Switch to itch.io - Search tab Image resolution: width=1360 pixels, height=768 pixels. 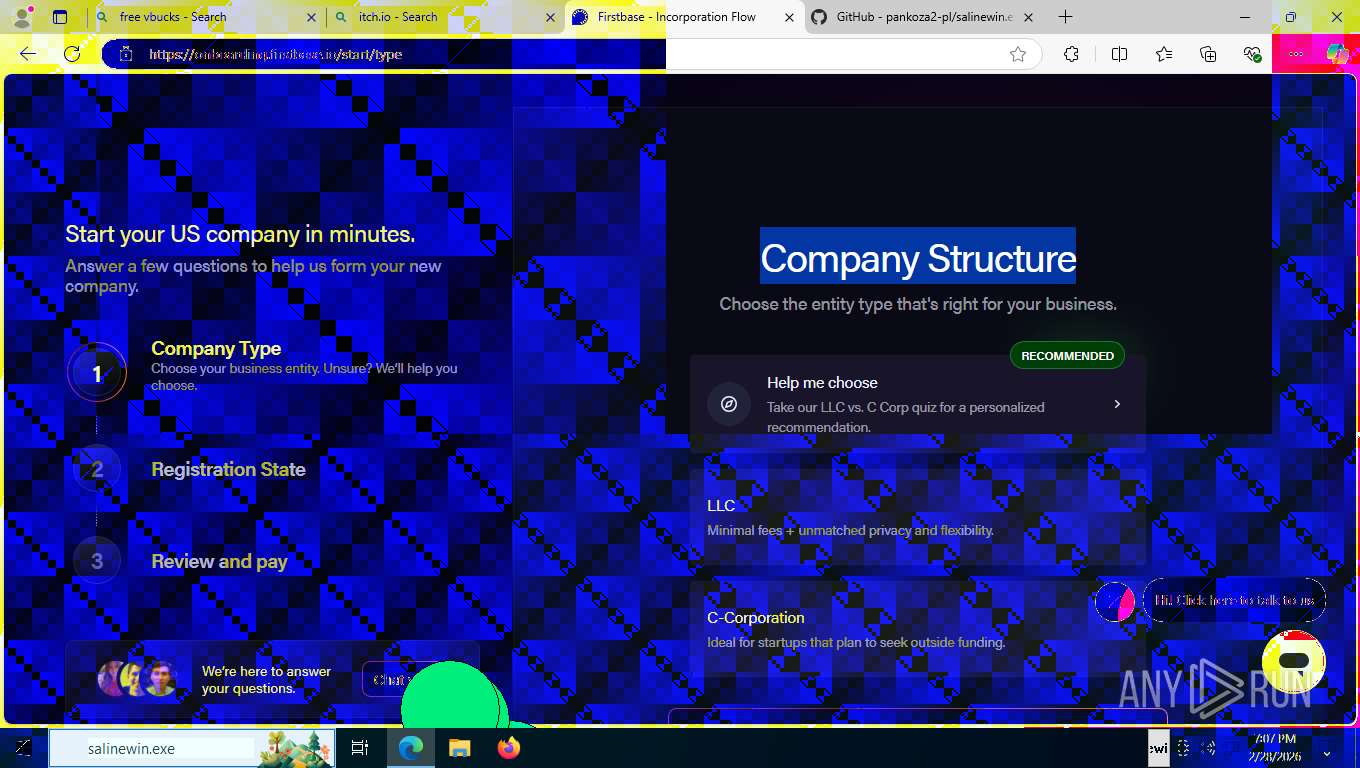pyautogui.click(x=445, y=17)
